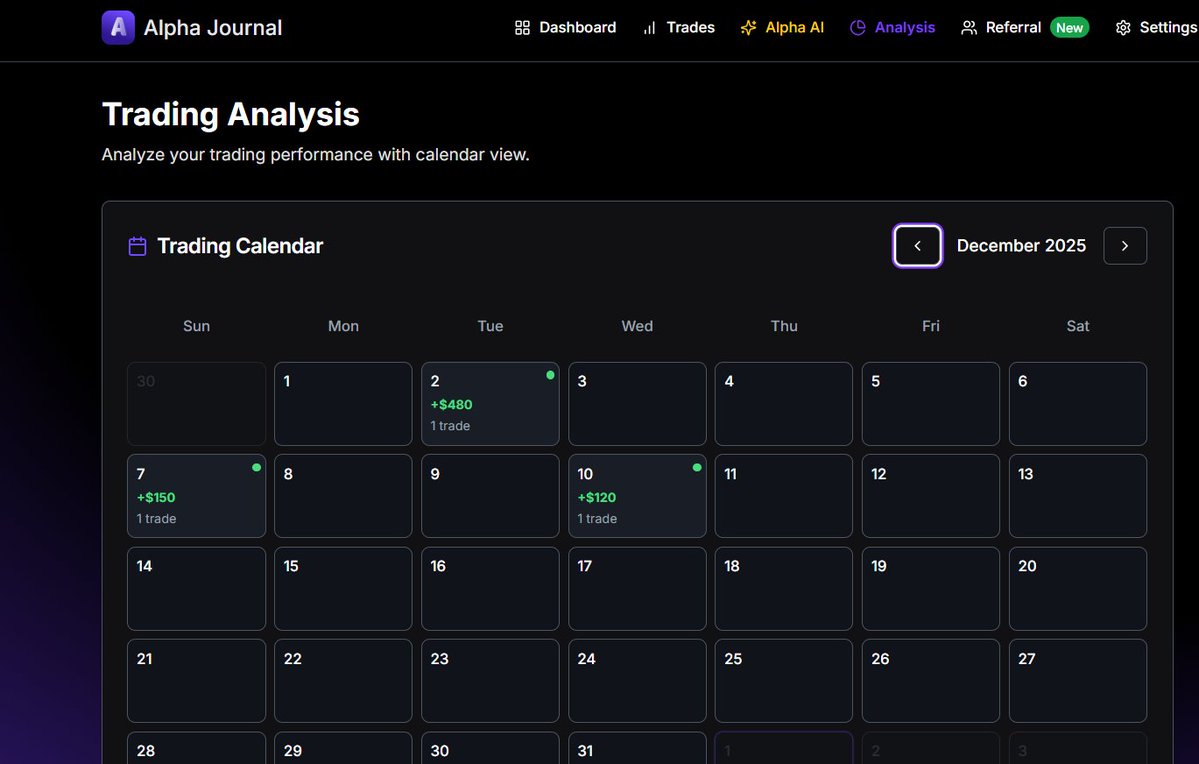Select December 13 calendar cell
Image resolution: width=1199 pixels, height=764 pixels.
(1077, 496)
